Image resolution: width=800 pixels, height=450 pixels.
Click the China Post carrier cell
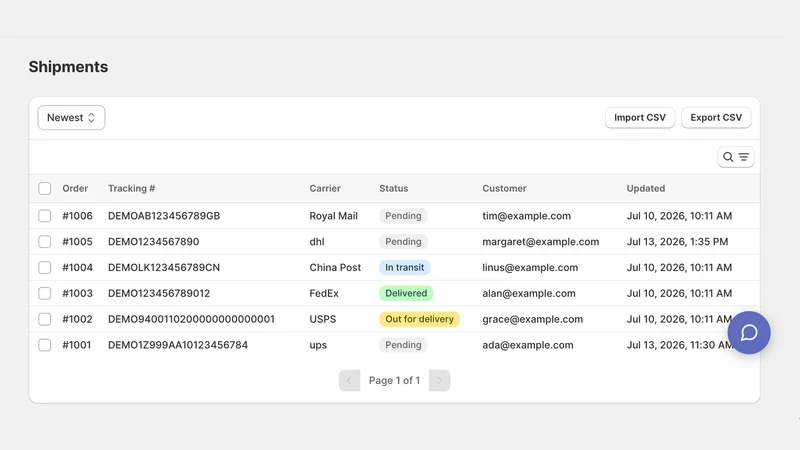[335, 267]
